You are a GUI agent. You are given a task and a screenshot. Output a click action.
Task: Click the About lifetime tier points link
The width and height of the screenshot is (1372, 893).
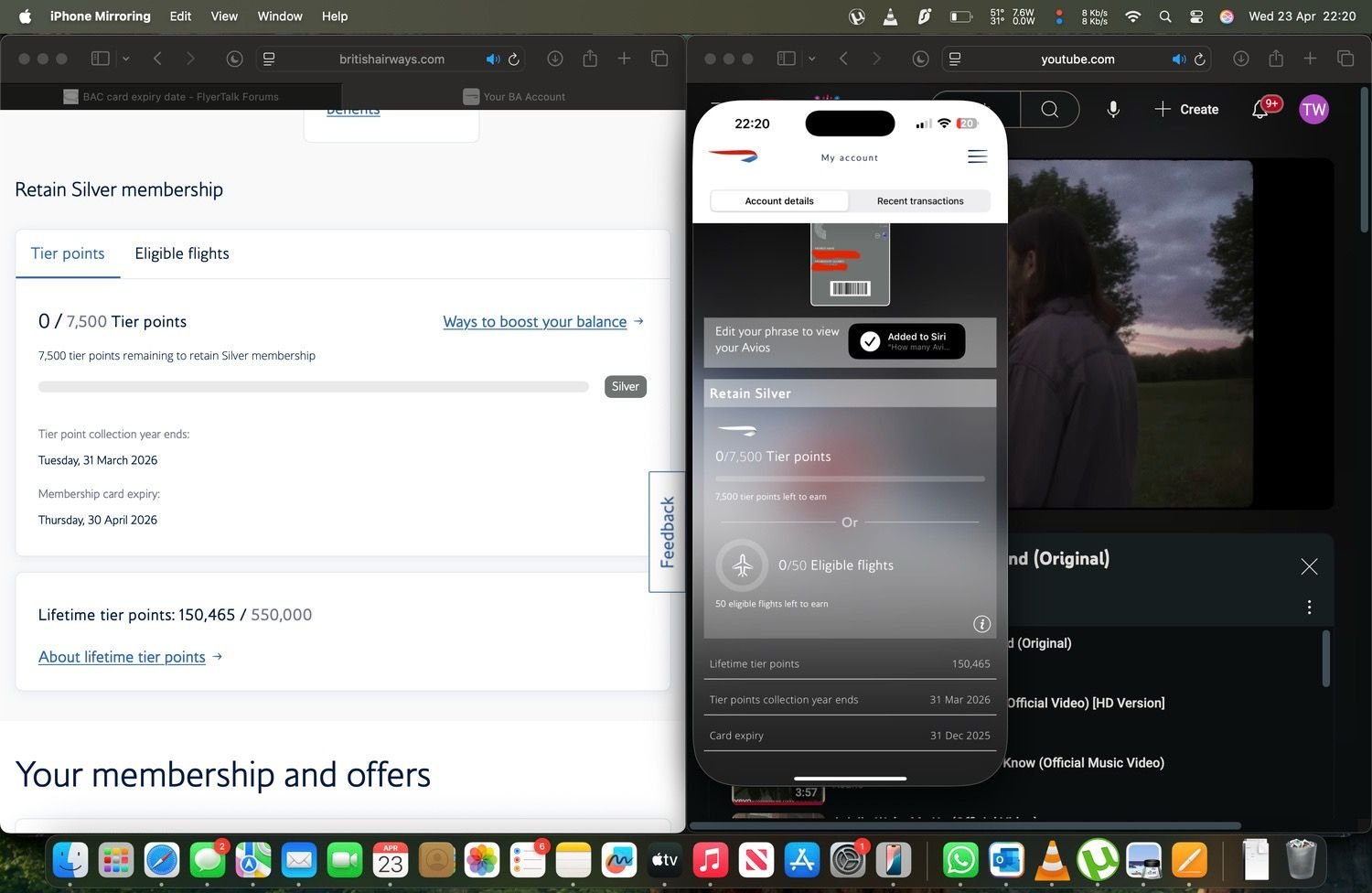pyautogui.click(x=122, y=657)
